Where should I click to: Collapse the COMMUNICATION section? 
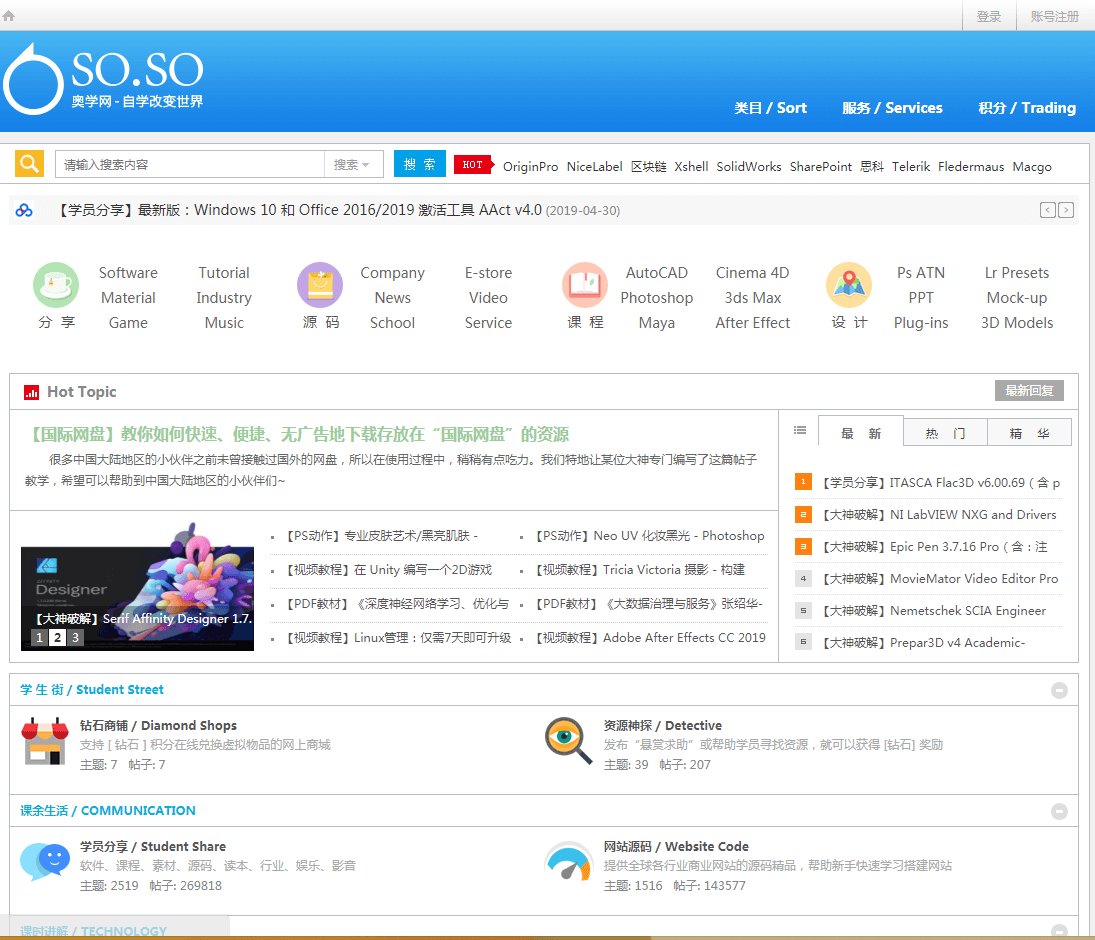tap(1059, 811)
